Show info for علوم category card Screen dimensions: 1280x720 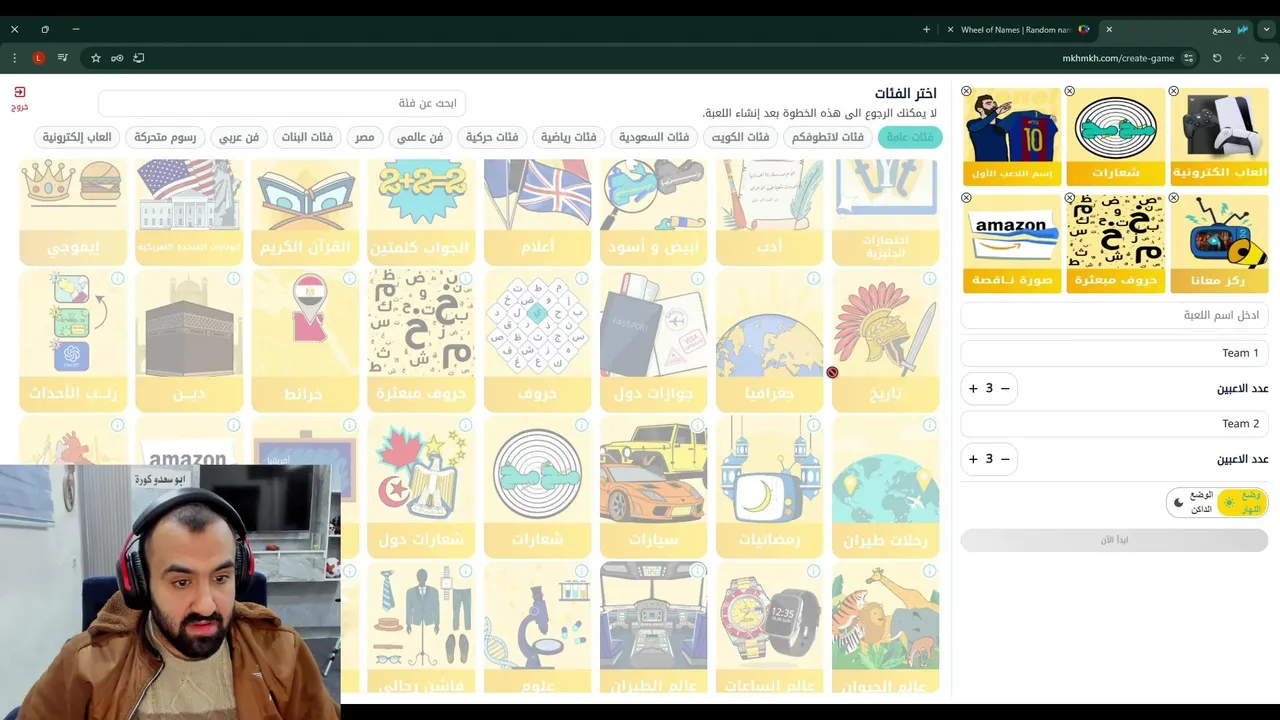click(x=582, y=571)
